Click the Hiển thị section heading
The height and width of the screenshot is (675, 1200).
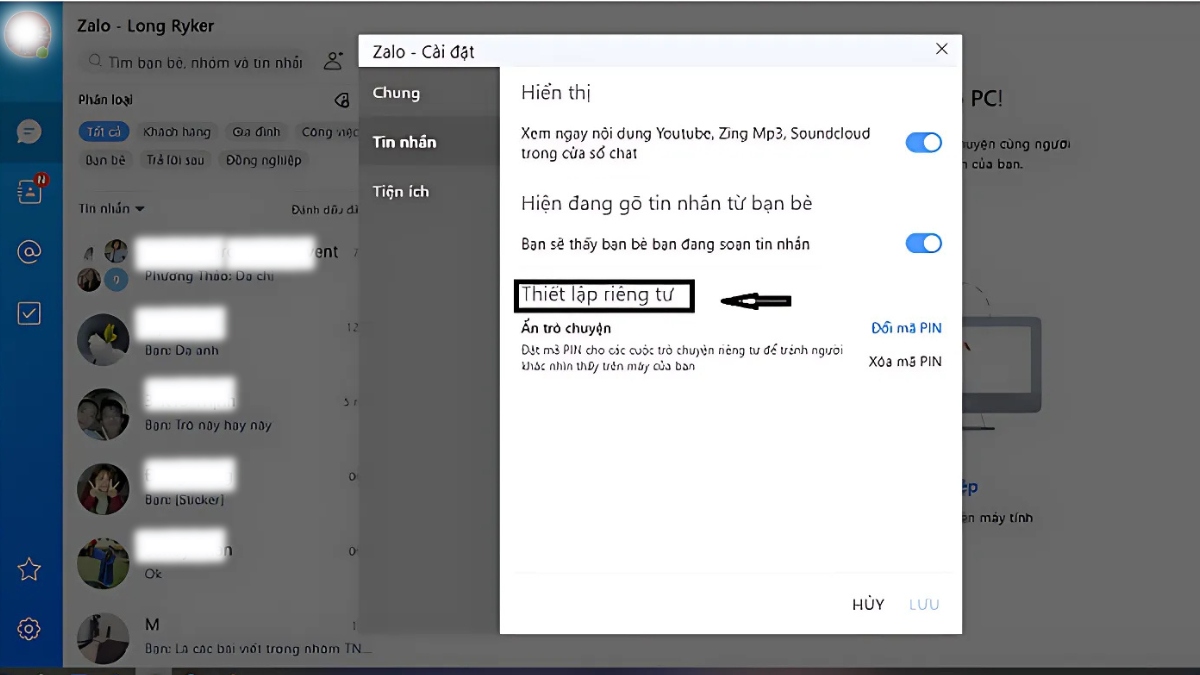coord(556,94)
